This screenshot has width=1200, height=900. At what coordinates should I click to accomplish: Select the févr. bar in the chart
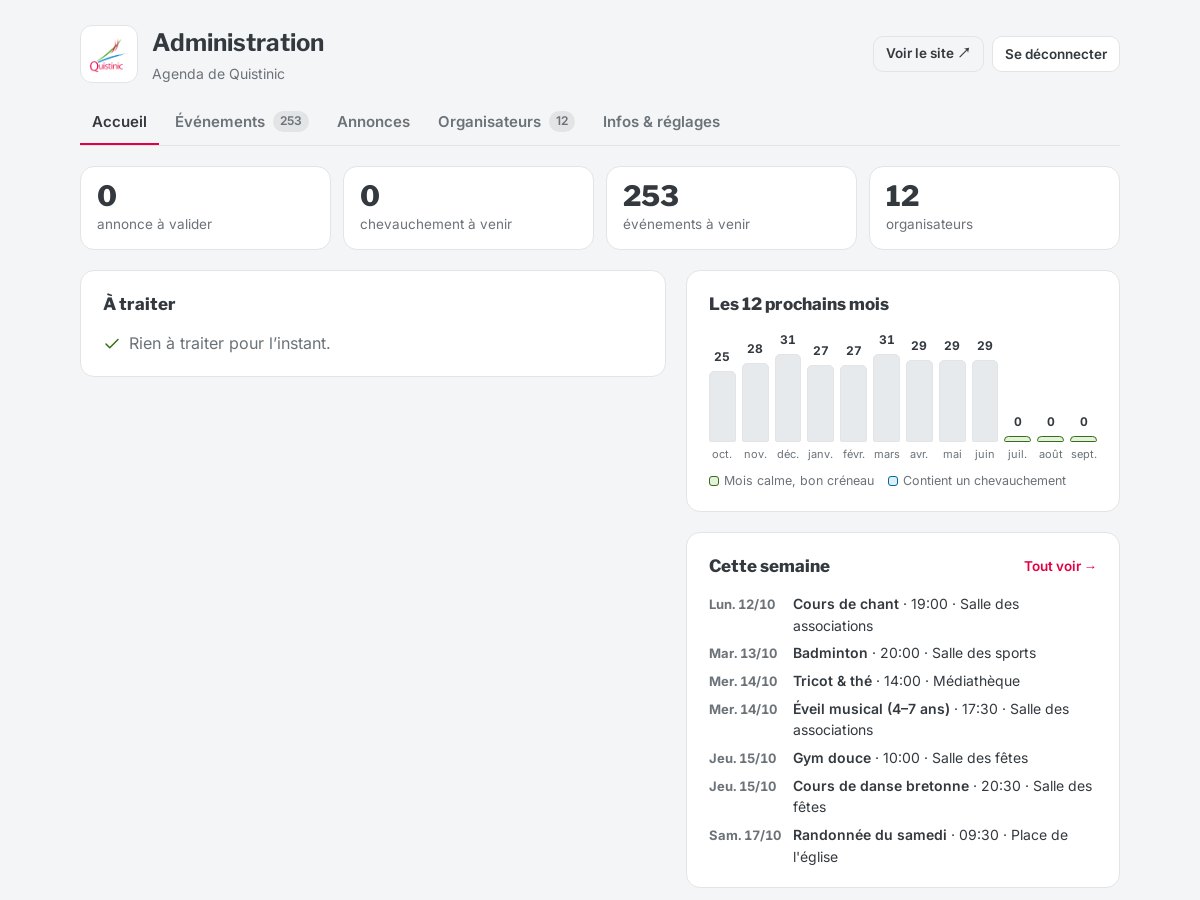pyautogui.click(x=853, y=403)
